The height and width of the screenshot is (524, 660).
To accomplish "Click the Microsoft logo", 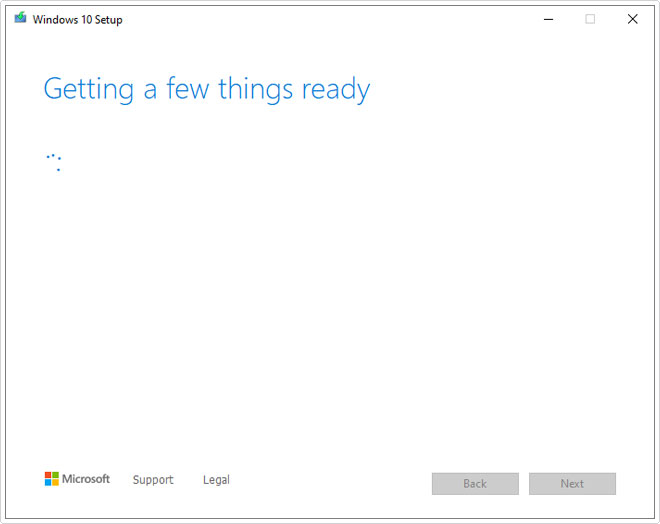I will 77,479.
